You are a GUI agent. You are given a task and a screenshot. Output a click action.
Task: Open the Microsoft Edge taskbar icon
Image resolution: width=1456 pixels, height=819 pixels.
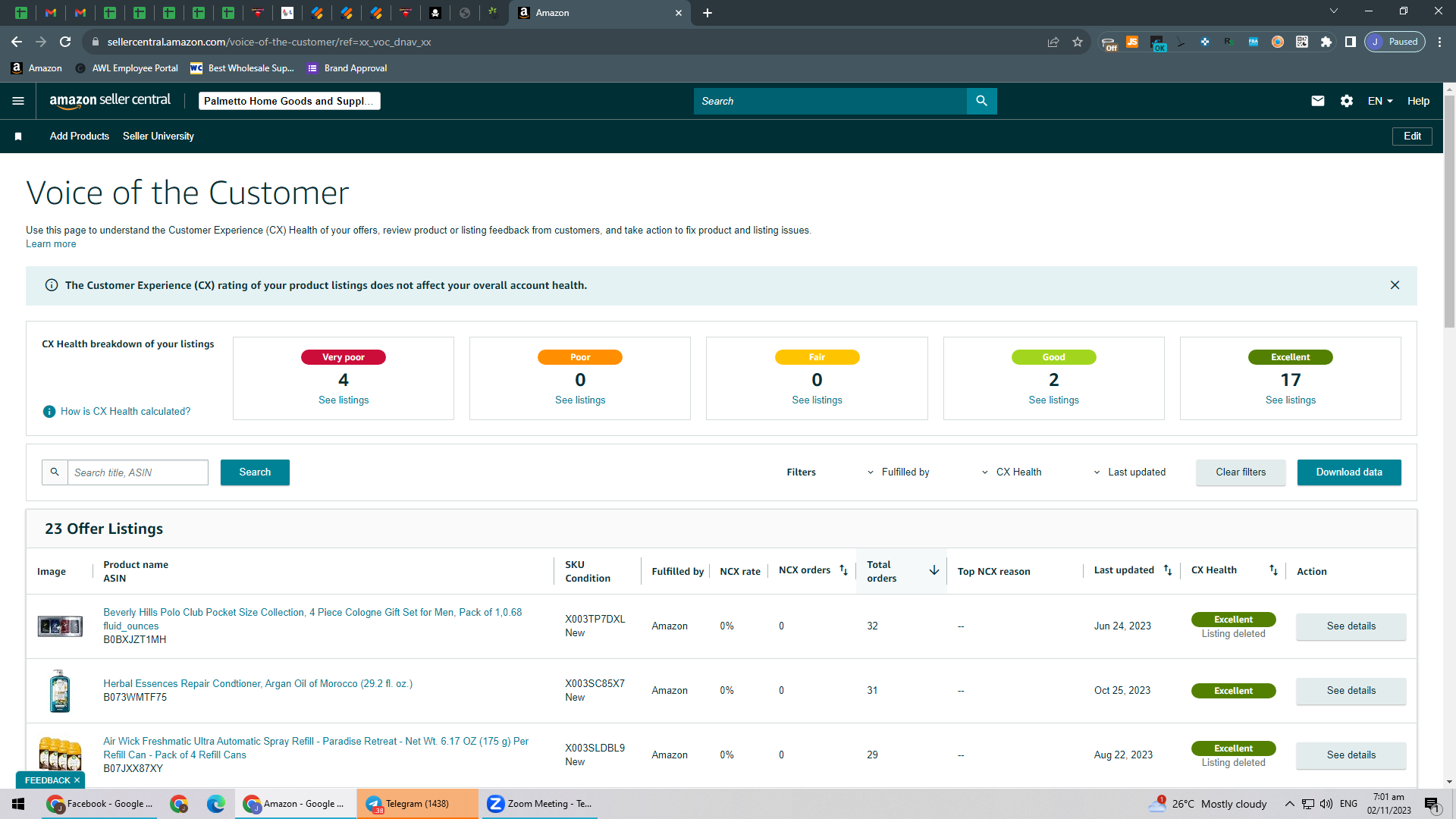[x=216, y=804]
